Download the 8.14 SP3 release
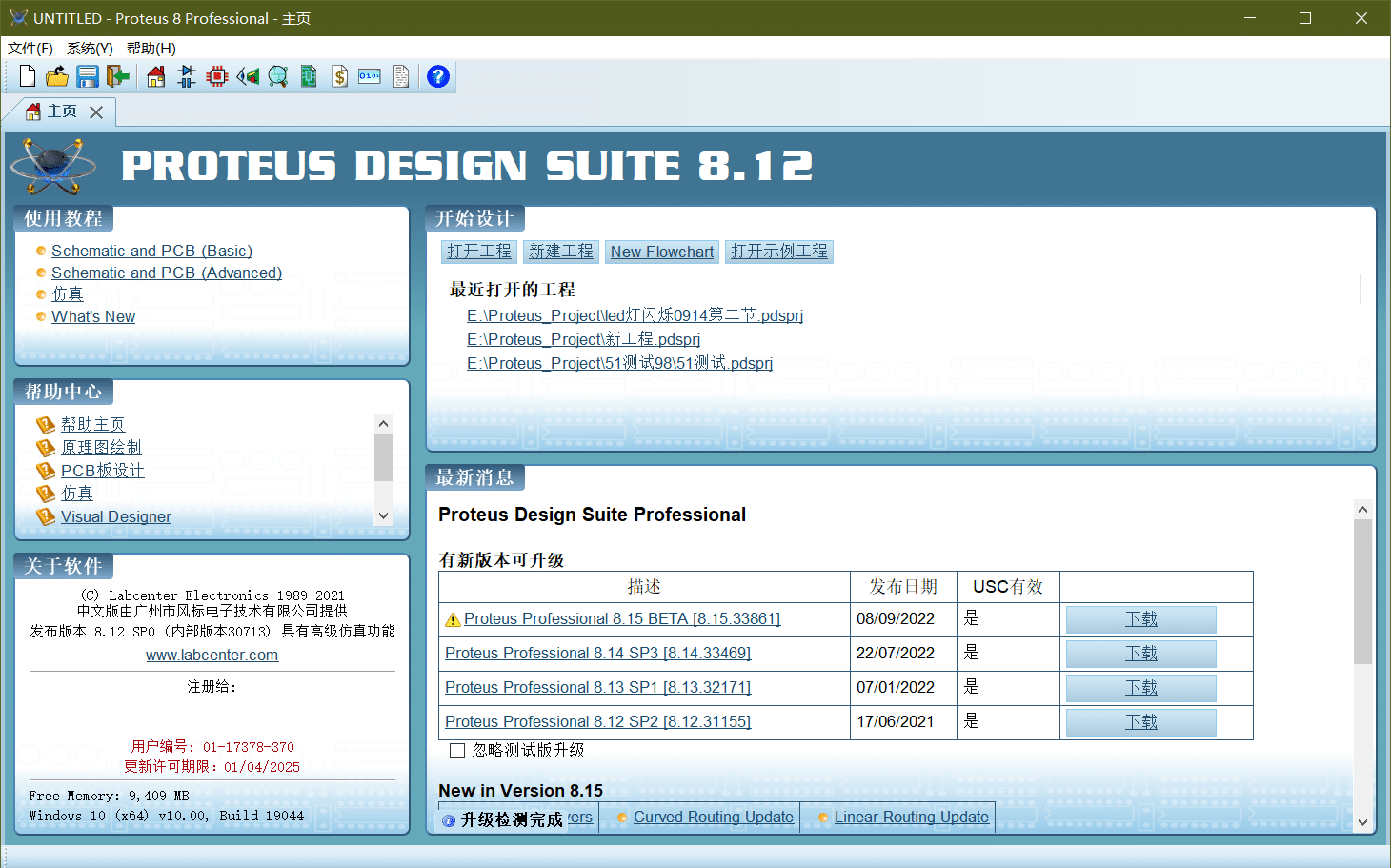The height and width of the screenshot is (868, 1391). click(1140, 654)
